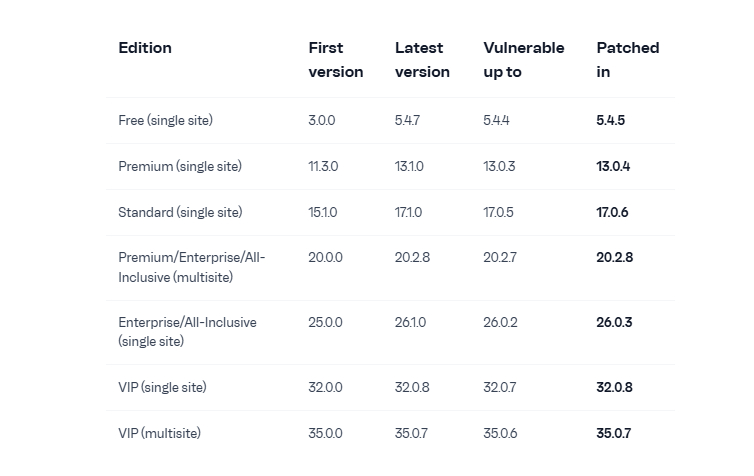
Task: Click Enterprise/All-Inclusive (single site) edition
Action: coord(187,332)
